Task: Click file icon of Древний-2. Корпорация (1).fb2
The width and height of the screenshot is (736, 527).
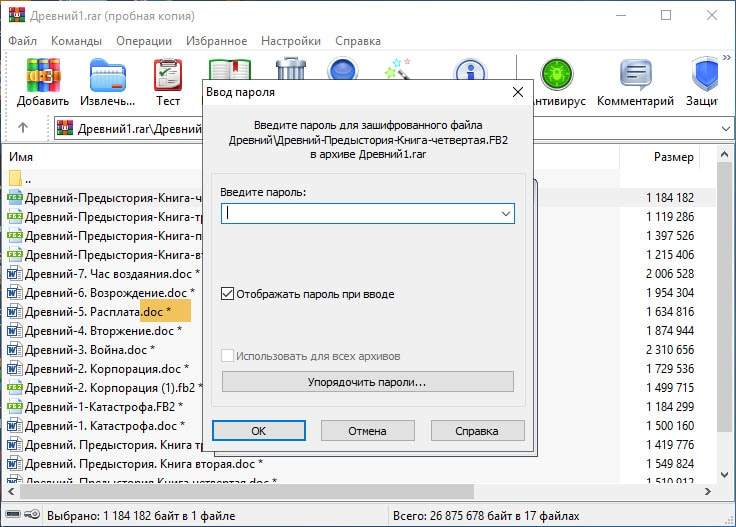Action: [15, 388]
